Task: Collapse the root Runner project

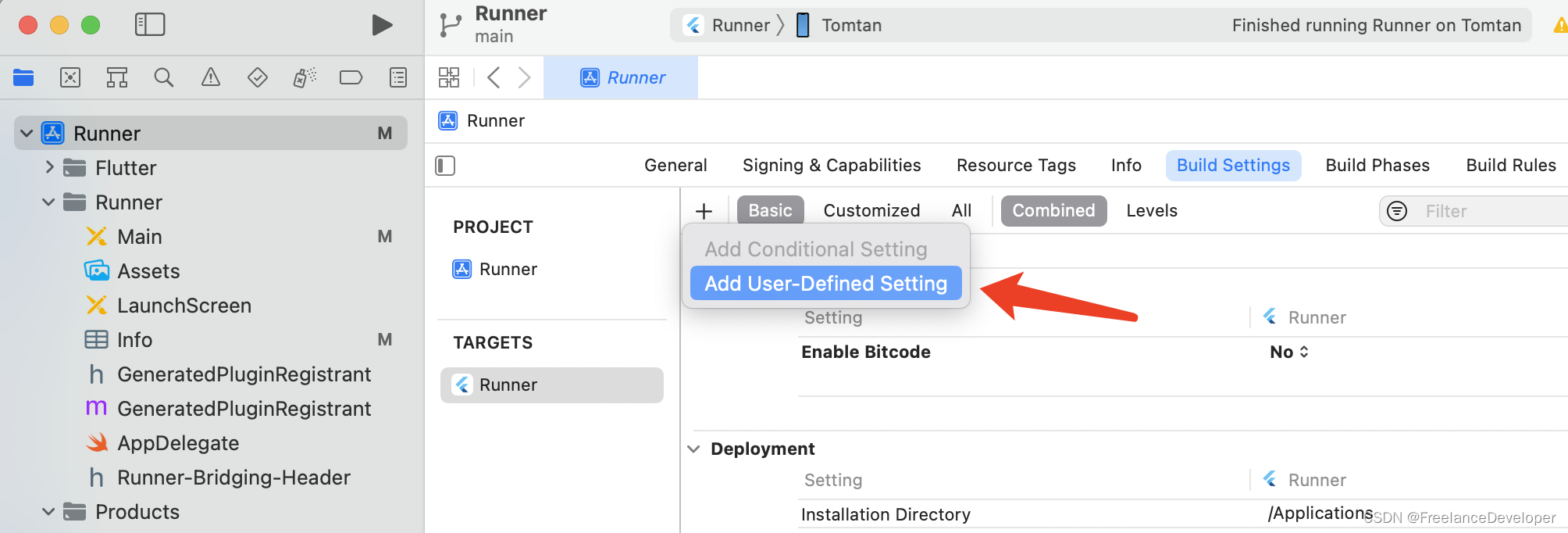Action: (x=27, y=134)
